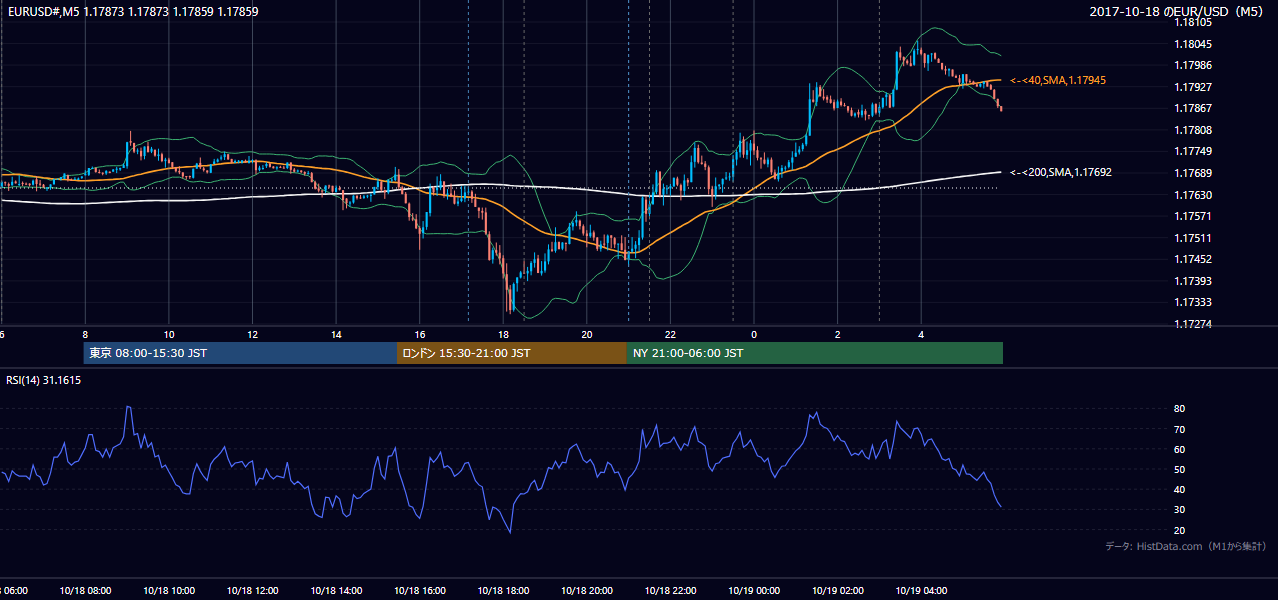Image resolution: width=1278 pixels, height=600 pixels.
Task: Click the 10/18 08:00 time axis label
Action: pos(85,591)
